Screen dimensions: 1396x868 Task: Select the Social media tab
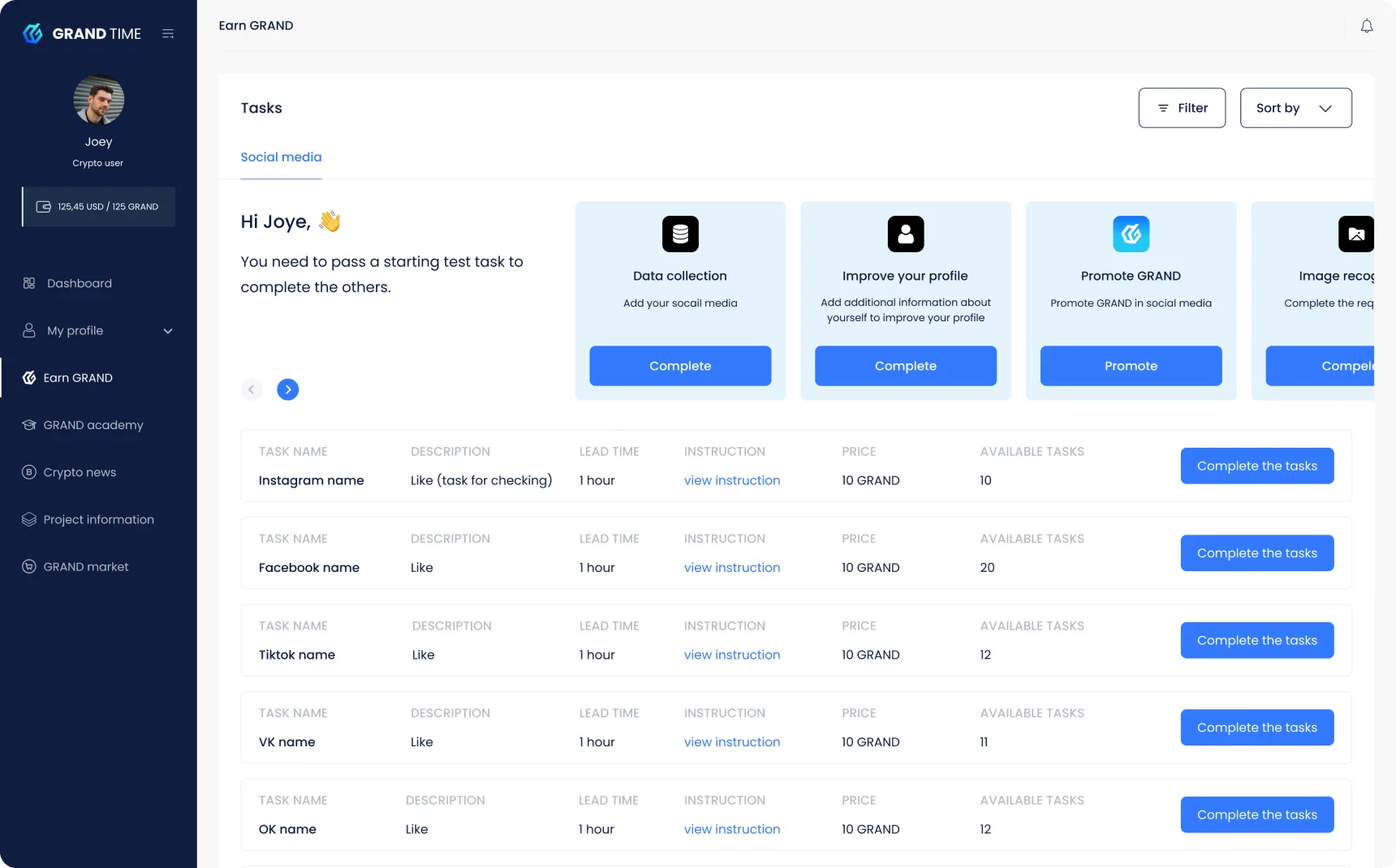pyautogui.click(x=281, y=157)
